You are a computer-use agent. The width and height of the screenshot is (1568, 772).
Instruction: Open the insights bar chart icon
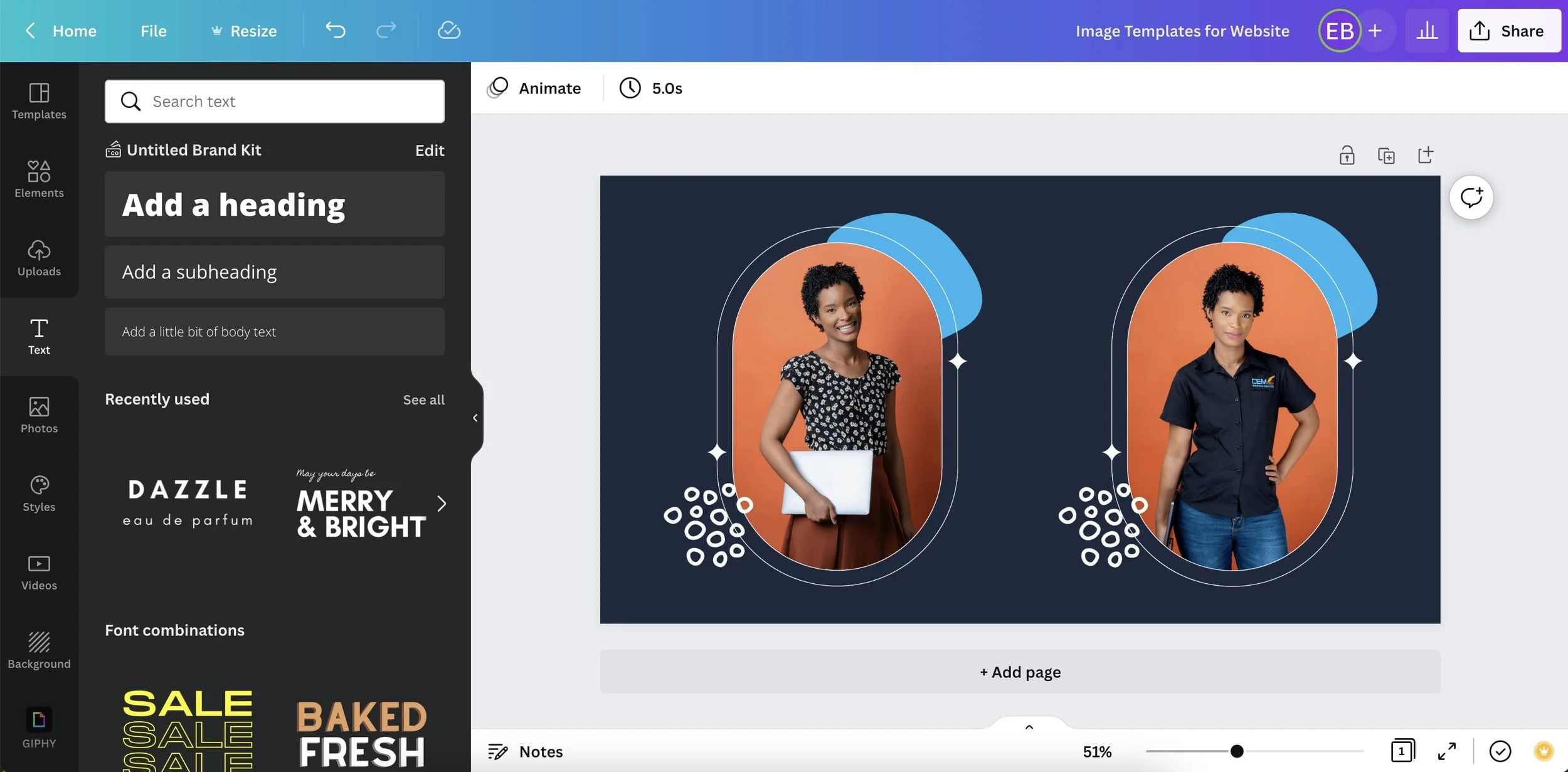(x=1427, y=30)
